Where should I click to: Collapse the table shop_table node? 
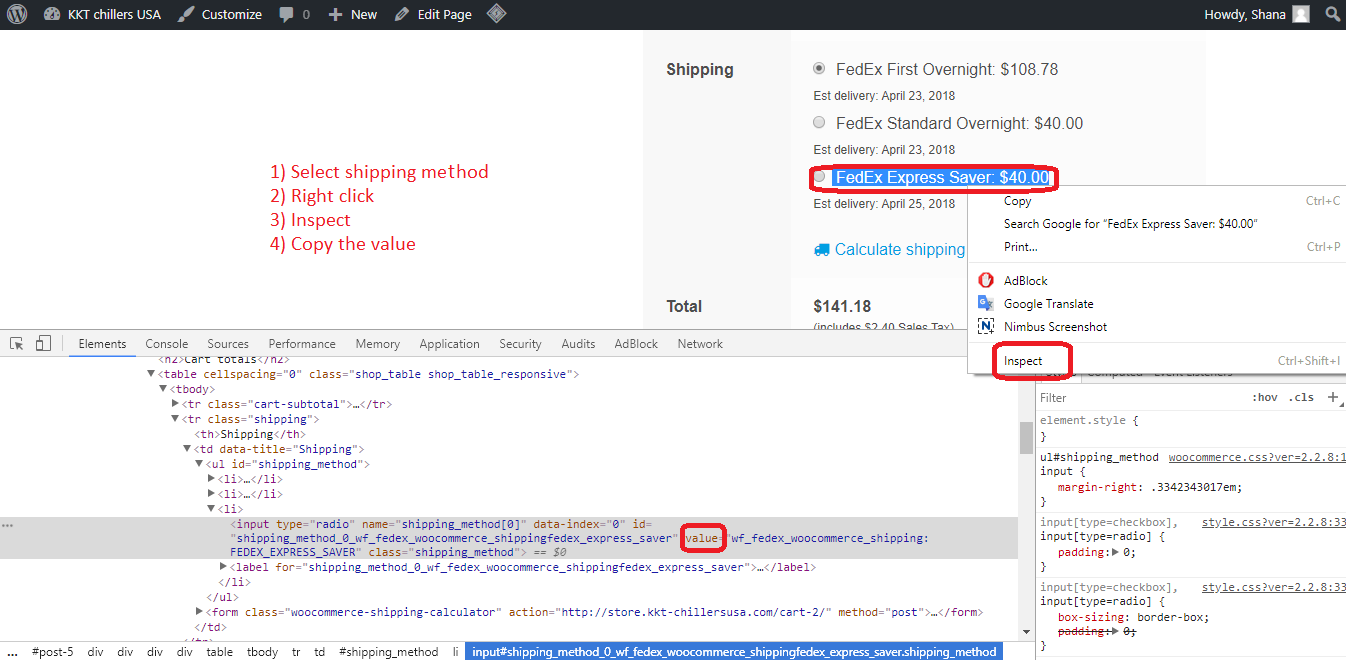(152, 374)
